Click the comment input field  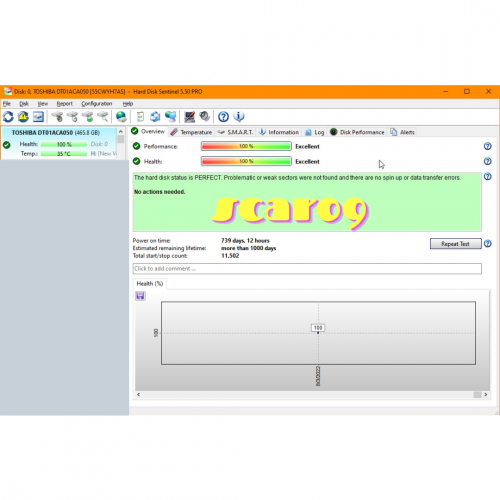(x=307, y=269)
